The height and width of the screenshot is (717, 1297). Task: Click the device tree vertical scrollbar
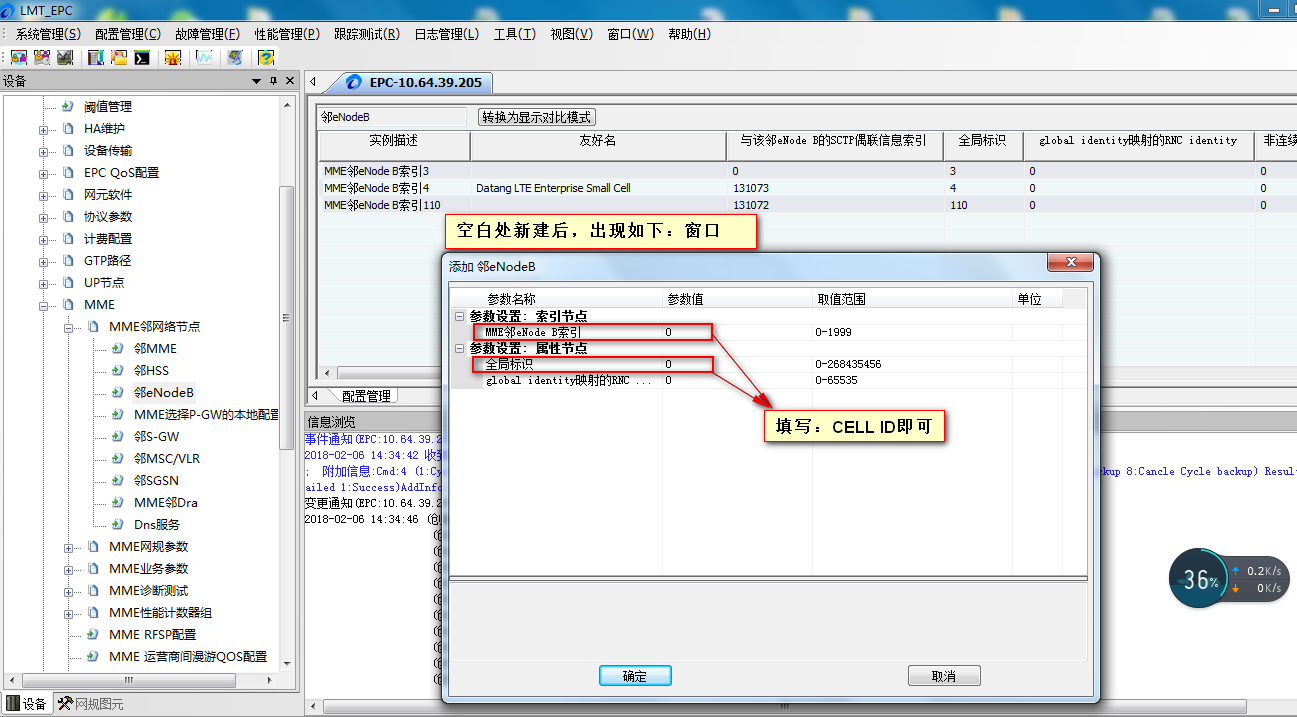point(288,320)
